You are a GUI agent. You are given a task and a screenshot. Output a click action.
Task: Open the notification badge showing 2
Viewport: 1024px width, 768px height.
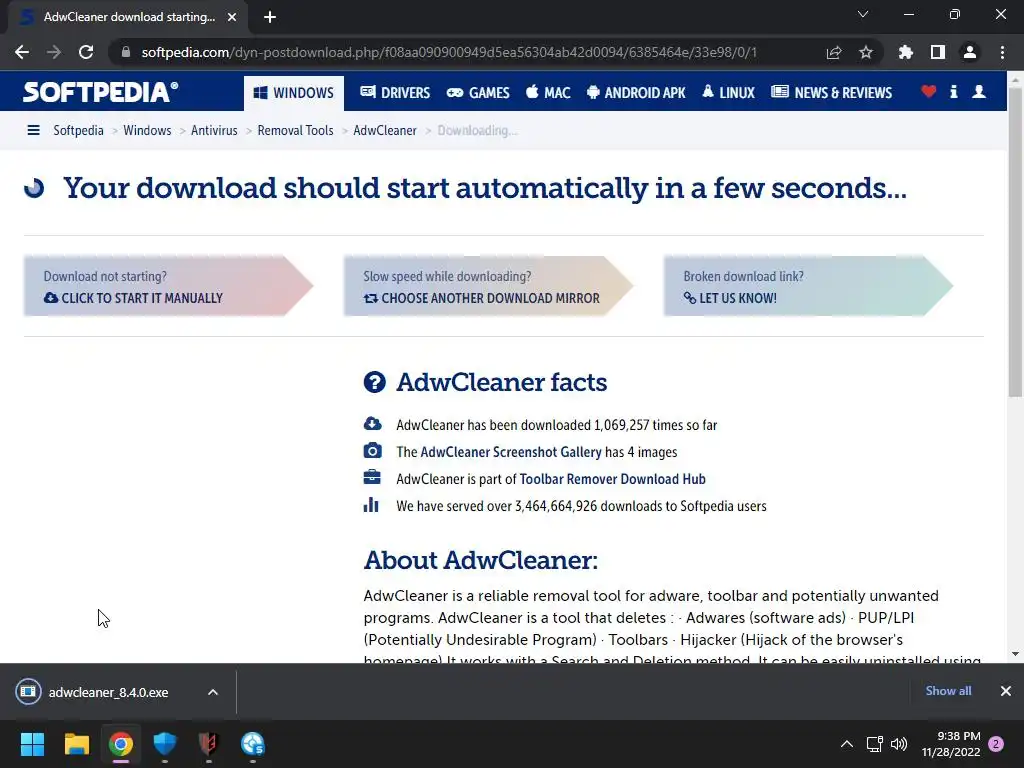(x=996, y=744)
